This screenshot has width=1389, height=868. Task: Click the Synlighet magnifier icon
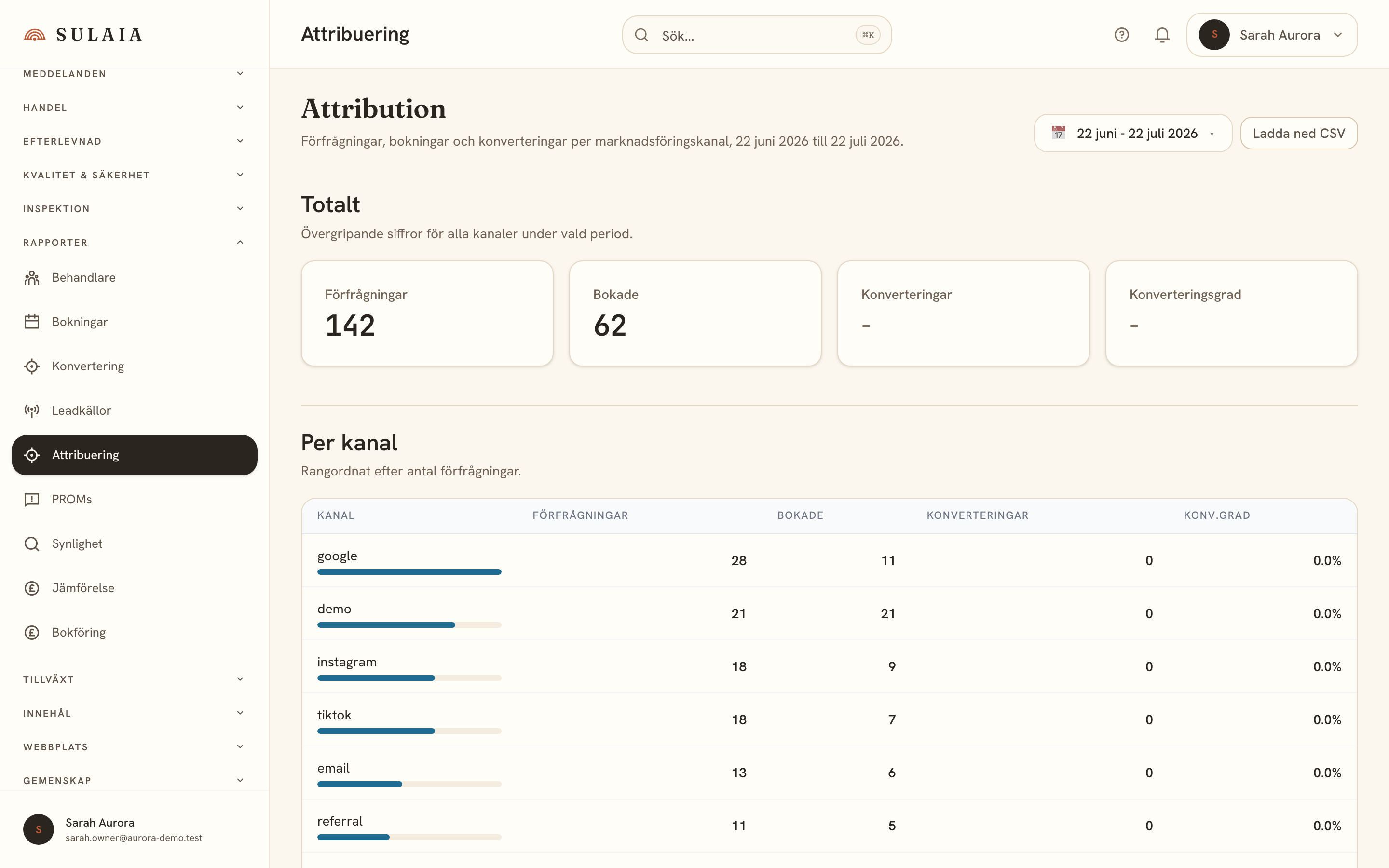31,543
